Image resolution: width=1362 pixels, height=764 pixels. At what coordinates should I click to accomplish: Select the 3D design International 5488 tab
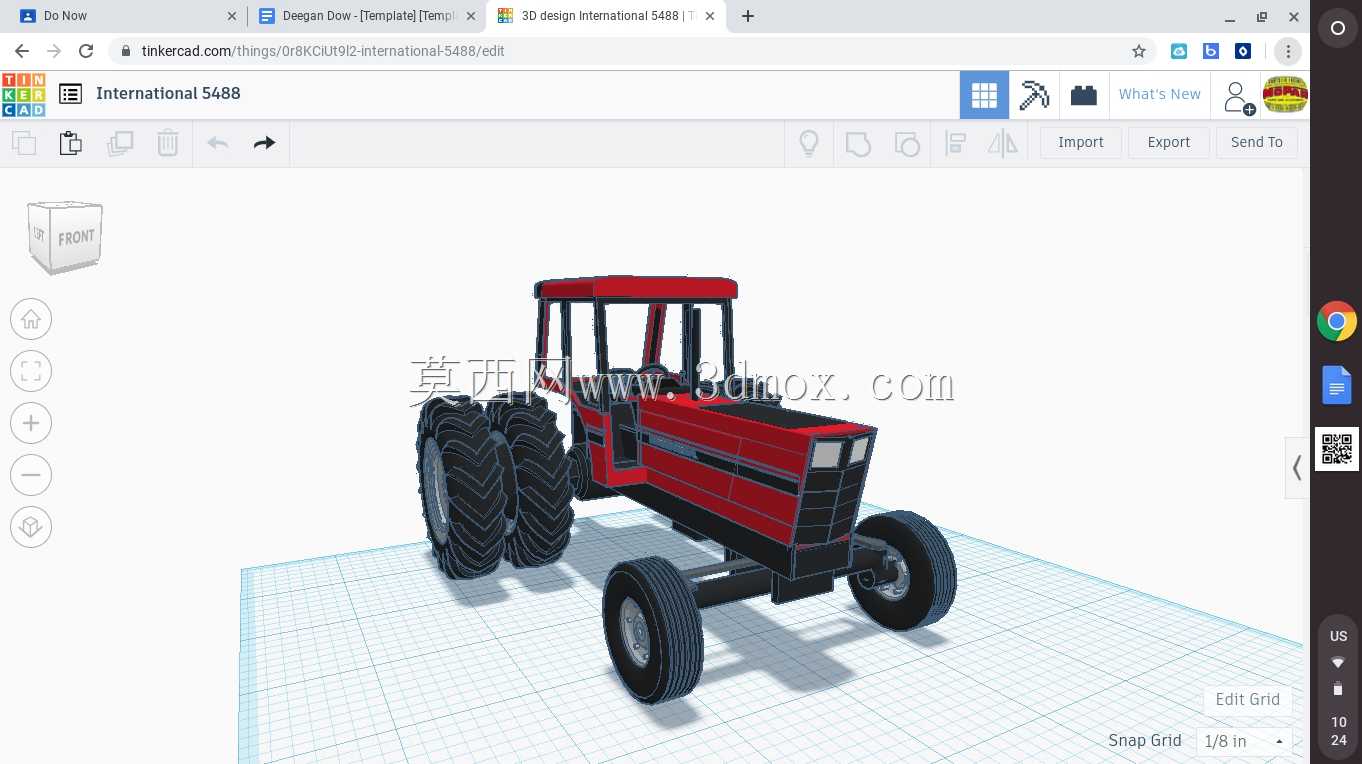[605, 16]
